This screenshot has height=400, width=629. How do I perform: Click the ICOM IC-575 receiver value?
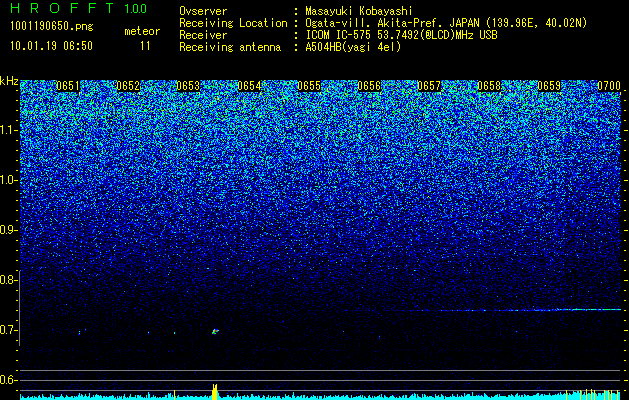point(401,35)
